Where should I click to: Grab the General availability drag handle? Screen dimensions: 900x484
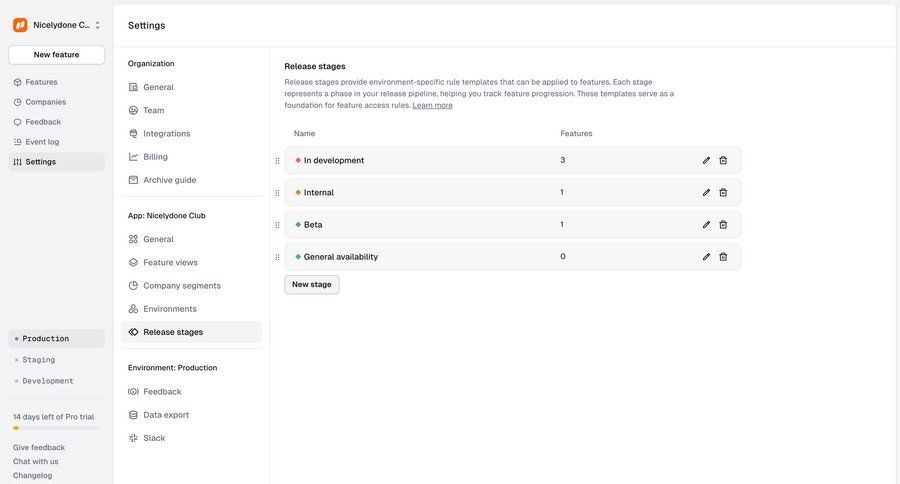coord(277,257)
